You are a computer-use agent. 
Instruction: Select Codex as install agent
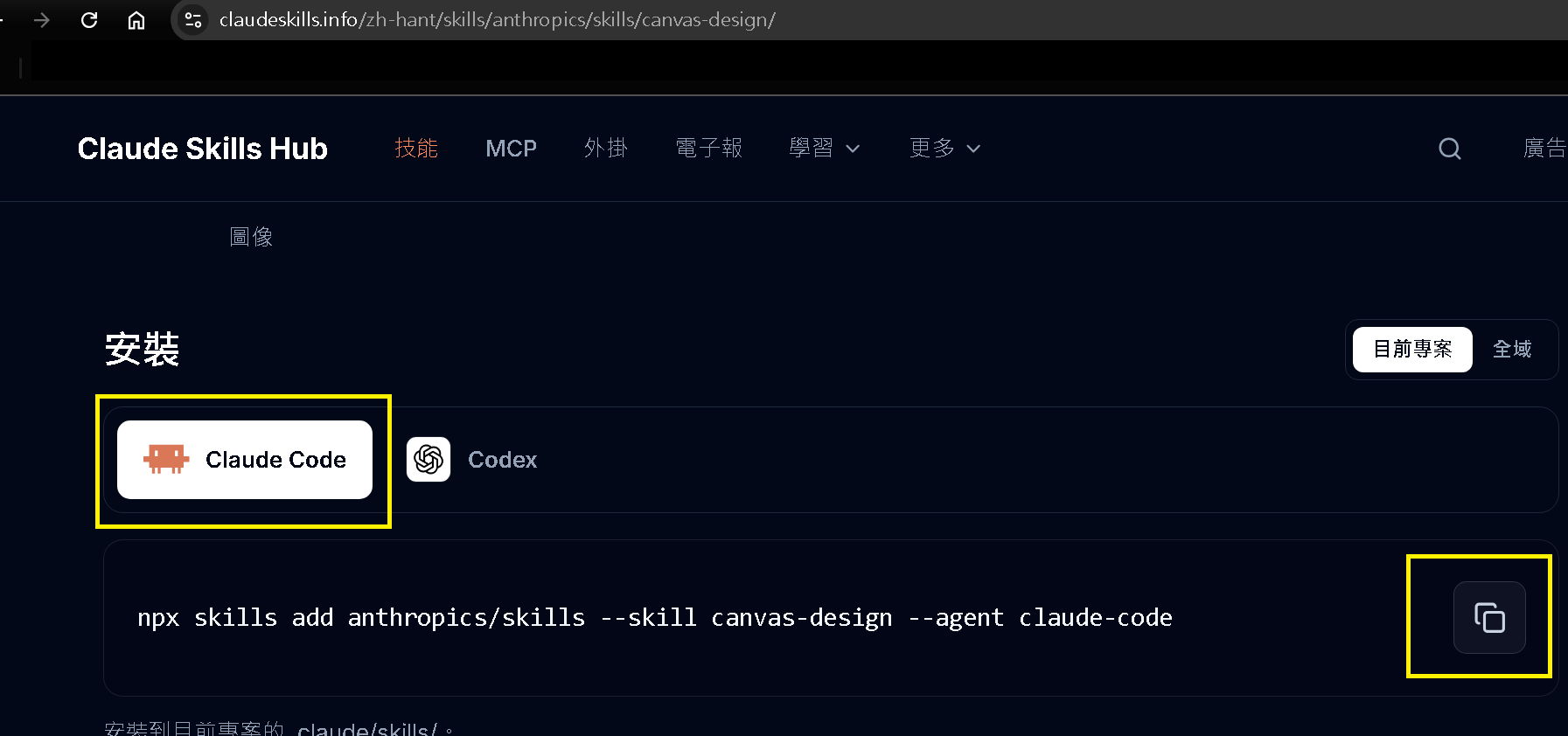click(472, 460)
